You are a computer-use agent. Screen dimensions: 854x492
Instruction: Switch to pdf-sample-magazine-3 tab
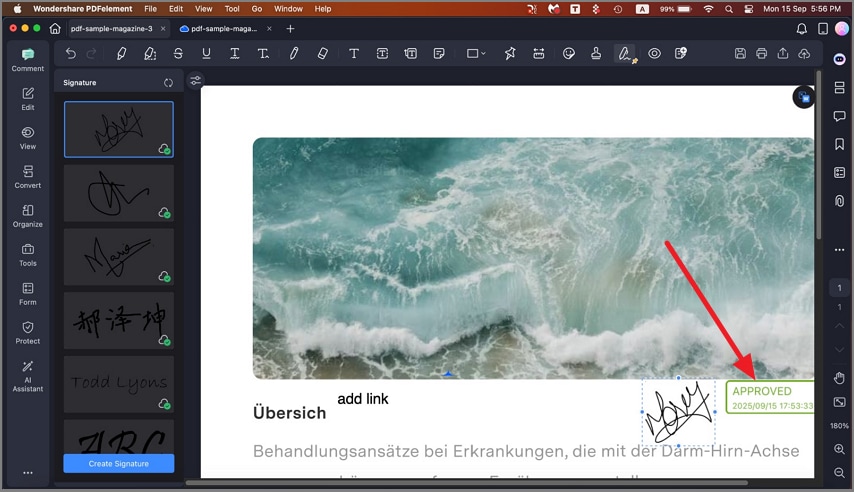click(x=112, y=28)
